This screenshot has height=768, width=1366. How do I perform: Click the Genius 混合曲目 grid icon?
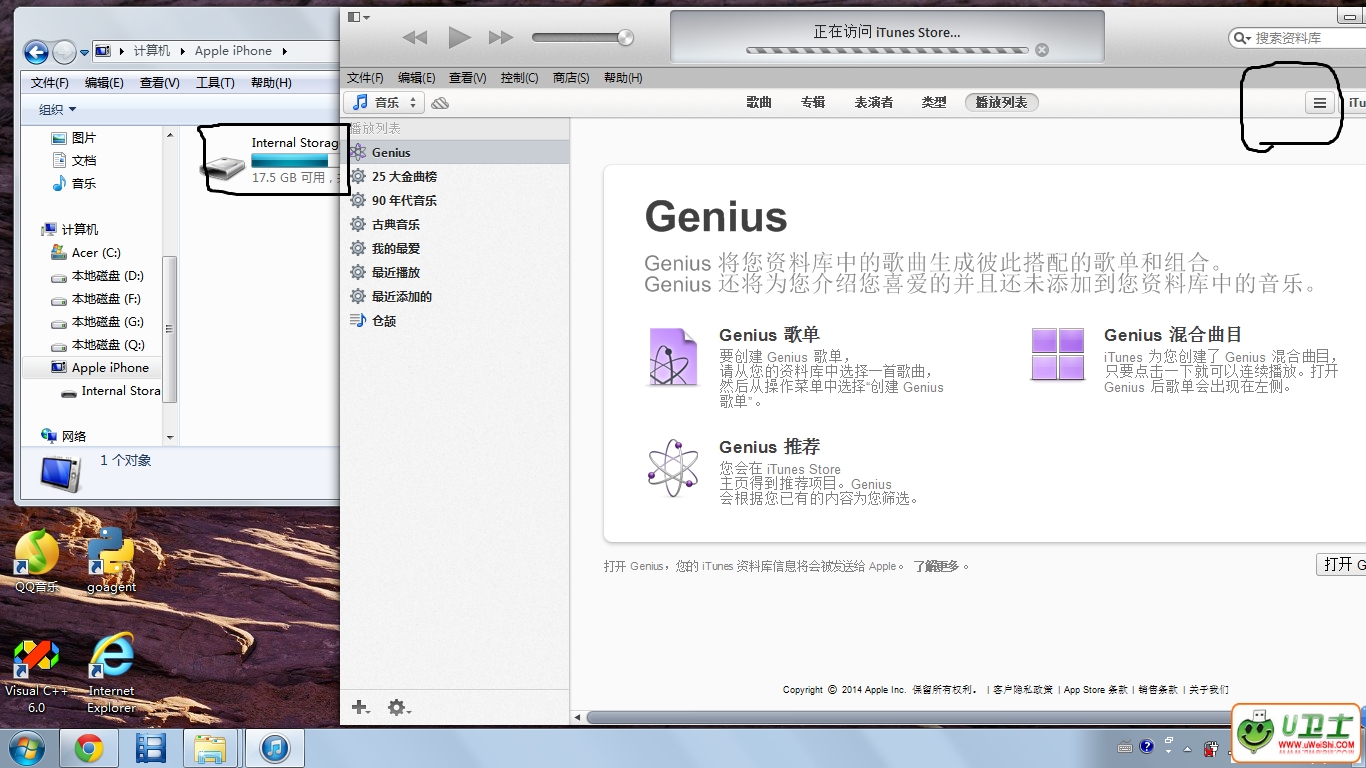point(1058,355)
